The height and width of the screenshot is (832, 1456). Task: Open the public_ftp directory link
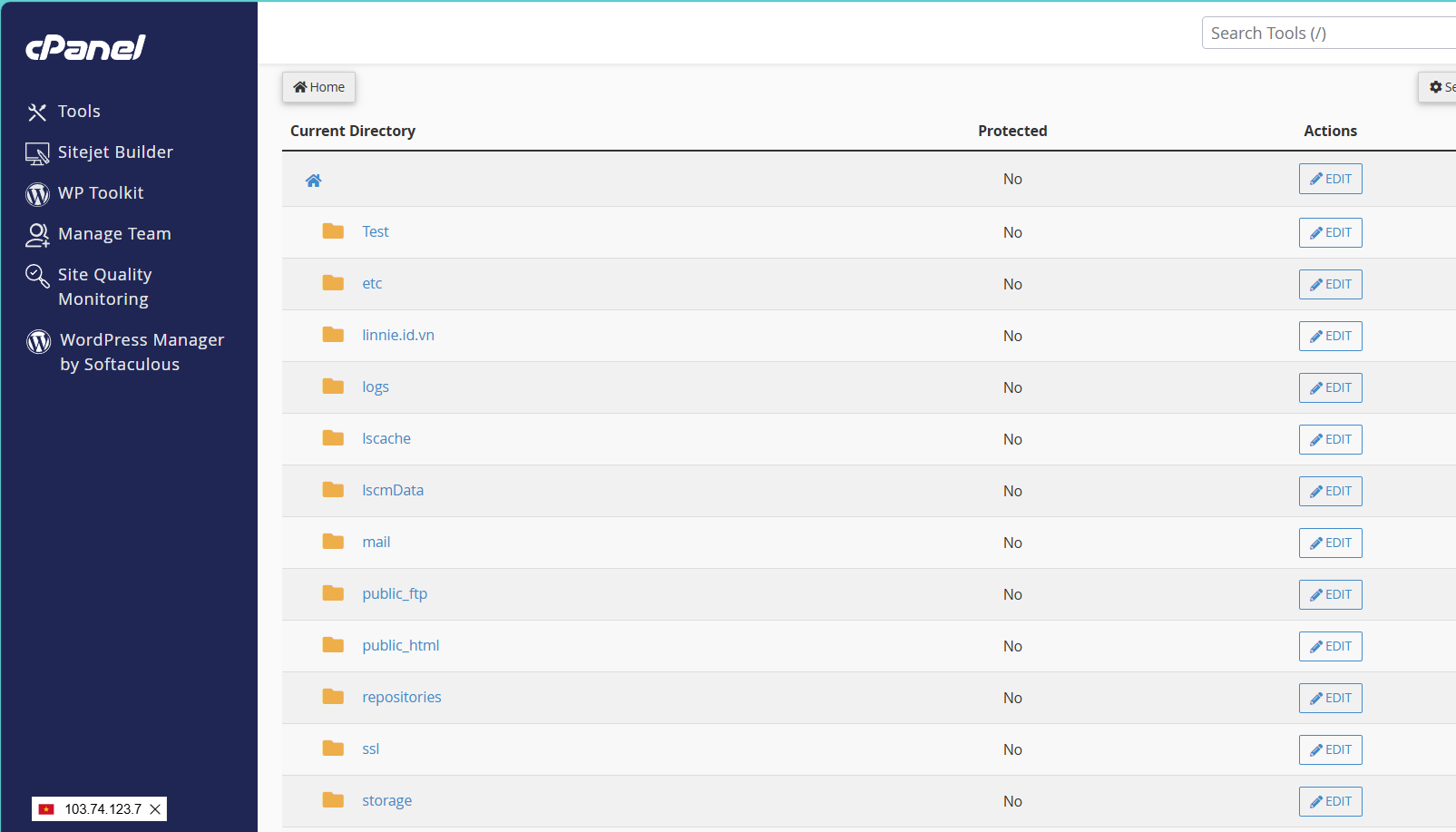395,594
